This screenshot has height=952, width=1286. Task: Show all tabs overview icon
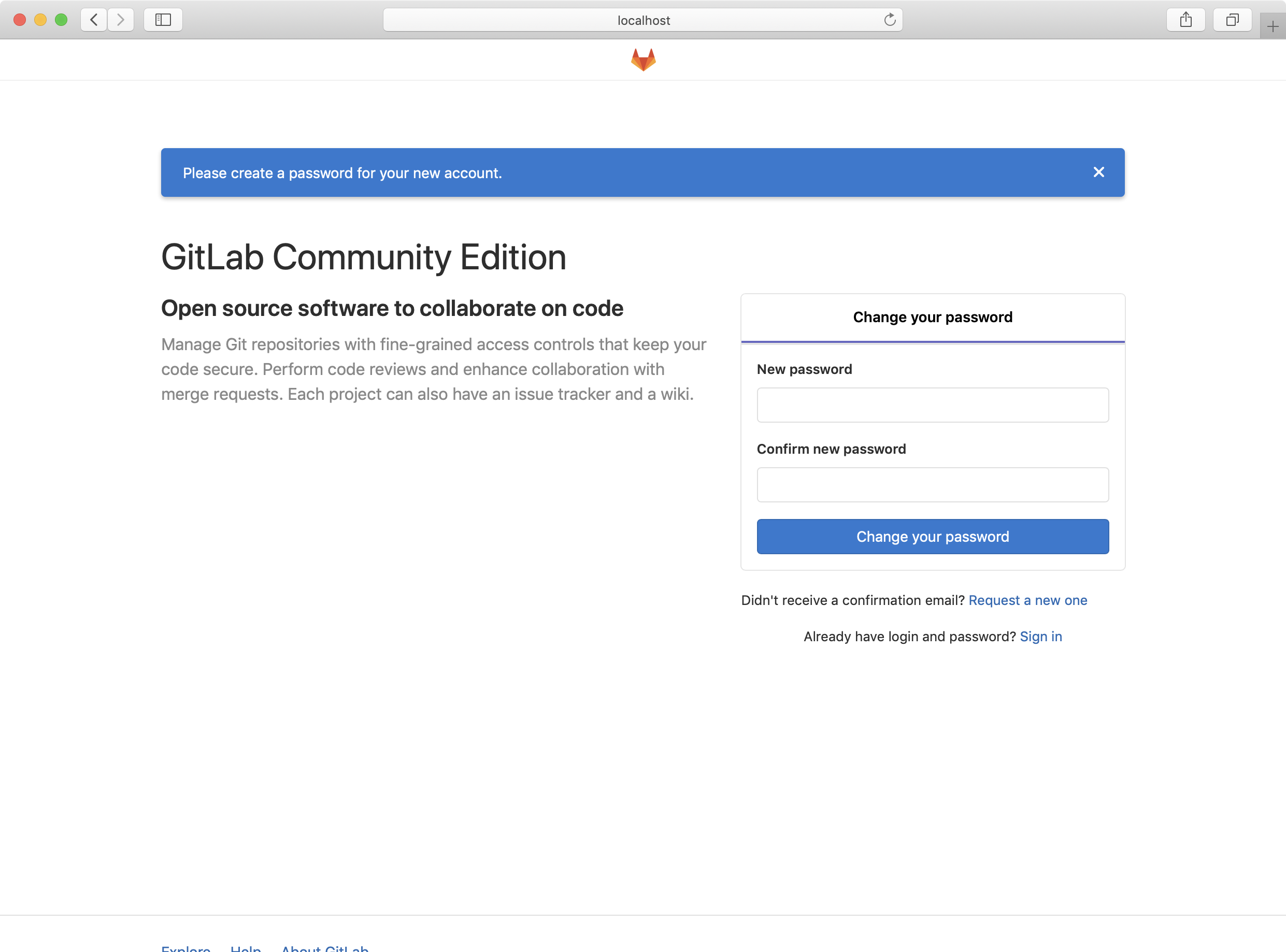point(1233,20)
